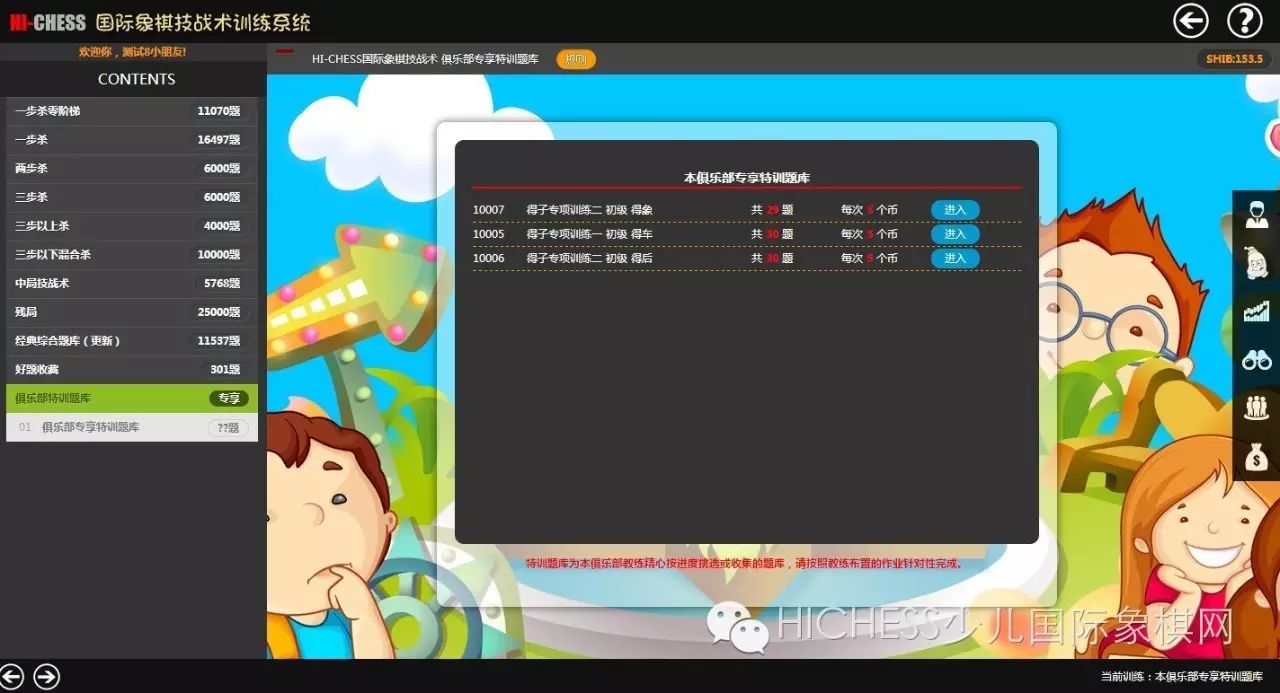1280x693 pixels.
Task: Select the 残局 endgame category
Action: (x=132, y=312)
